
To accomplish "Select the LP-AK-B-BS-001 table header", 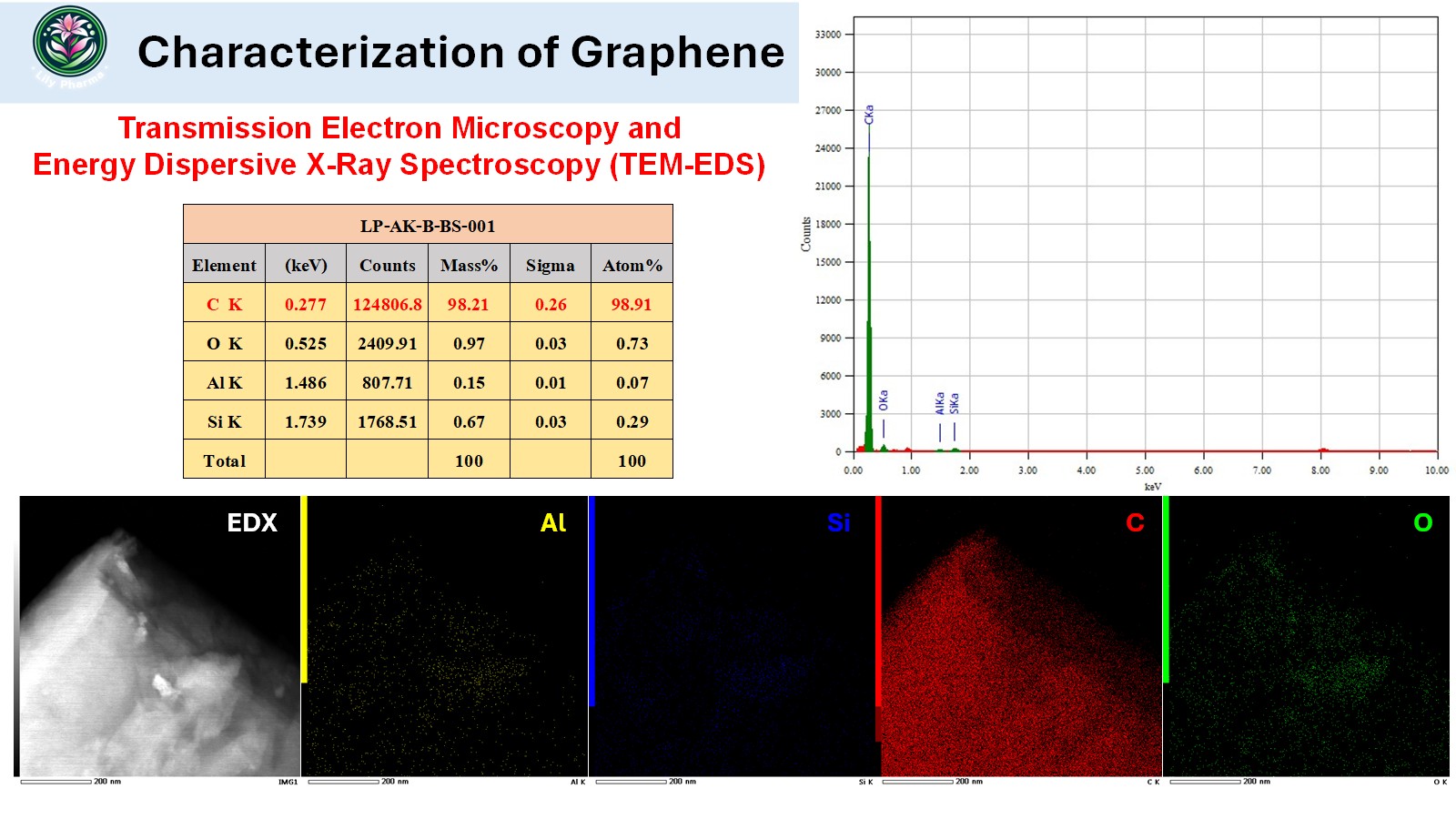I will pos(428,225).
